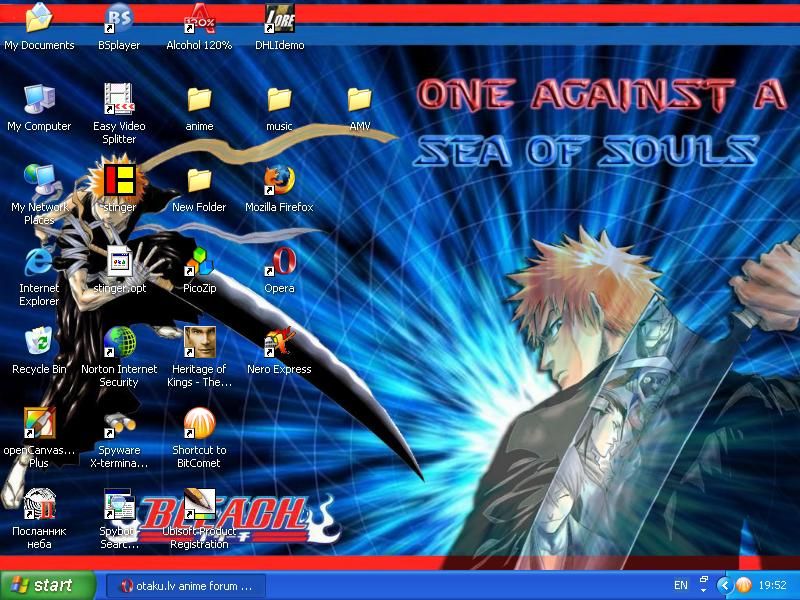Open the EN language bar selector
The height and width of the screenshot is (600, 800).
[681, 585]
